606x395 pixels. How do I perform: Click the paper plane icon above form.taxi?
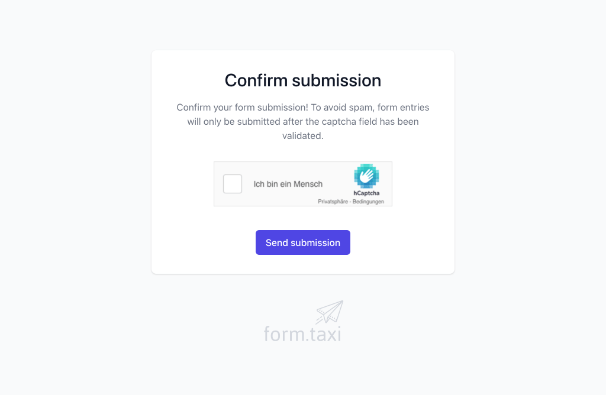point(329,312)
